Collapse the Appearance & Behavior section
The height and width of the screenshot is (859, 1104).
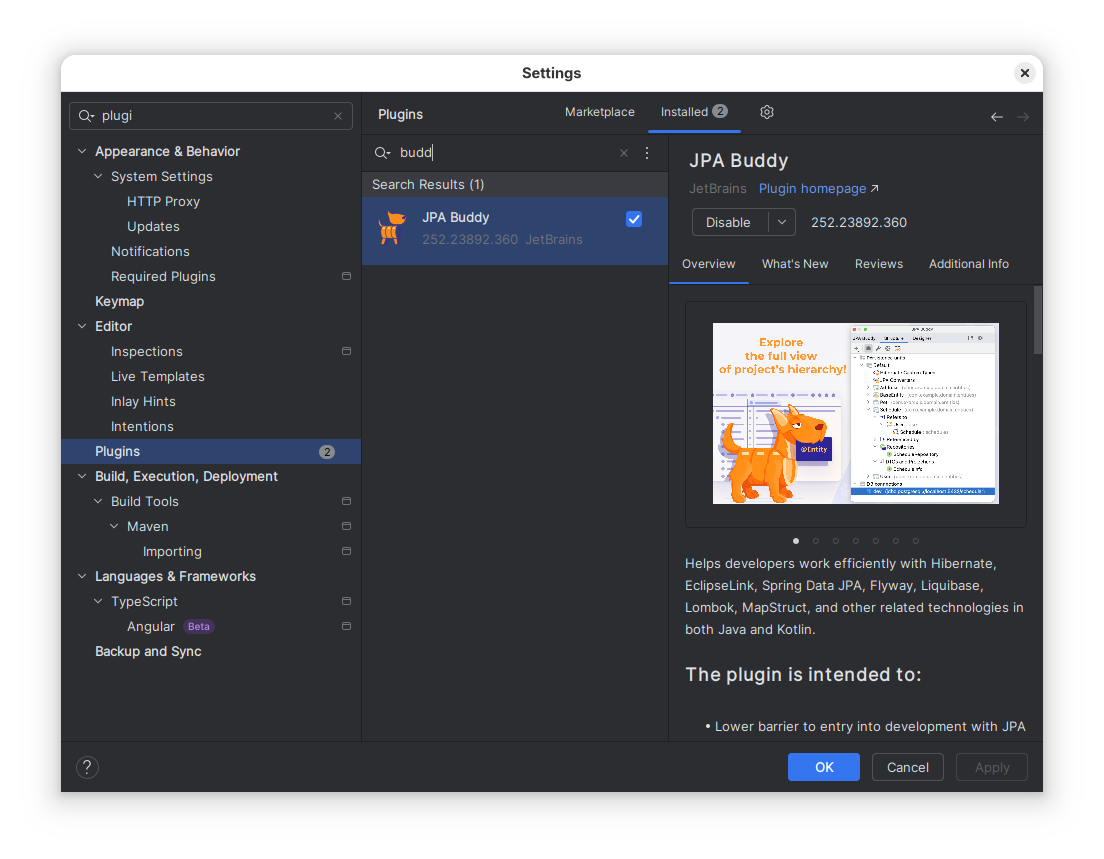82,152
